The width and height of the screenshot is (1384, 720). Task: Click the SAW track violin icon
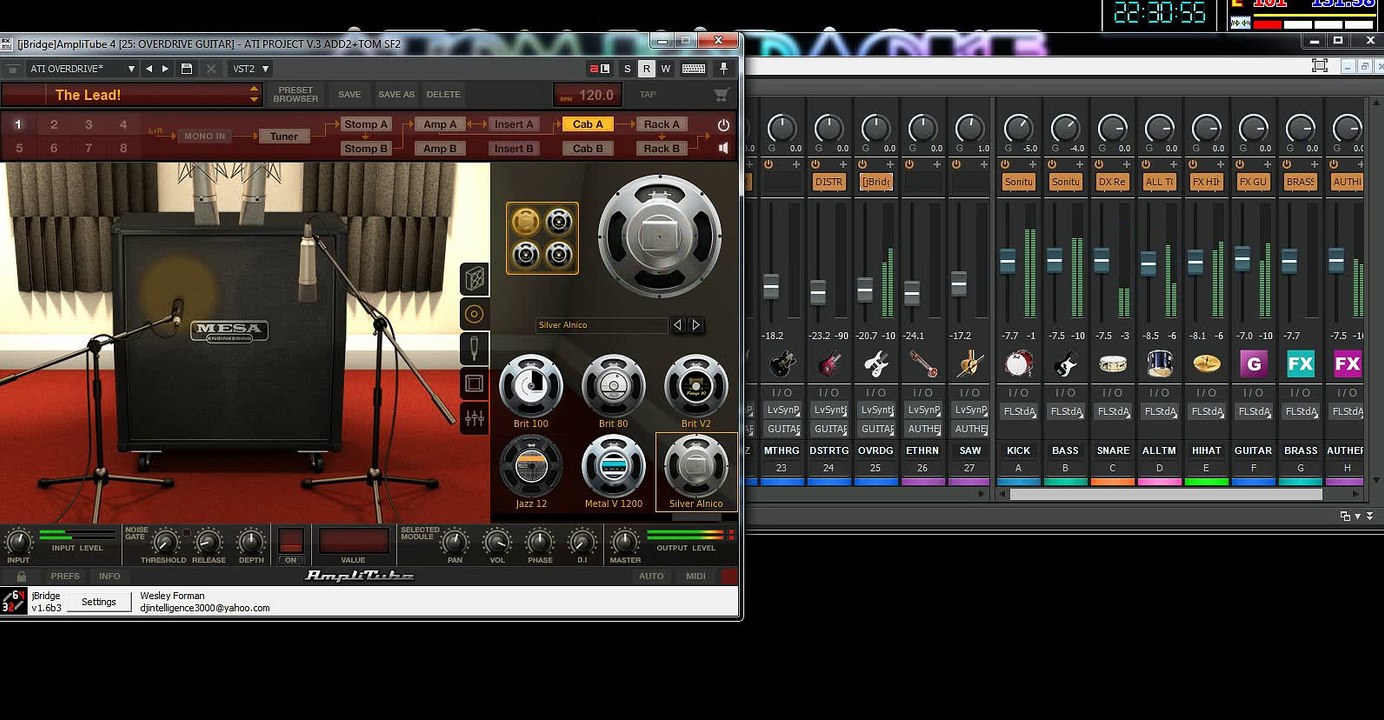970,363
